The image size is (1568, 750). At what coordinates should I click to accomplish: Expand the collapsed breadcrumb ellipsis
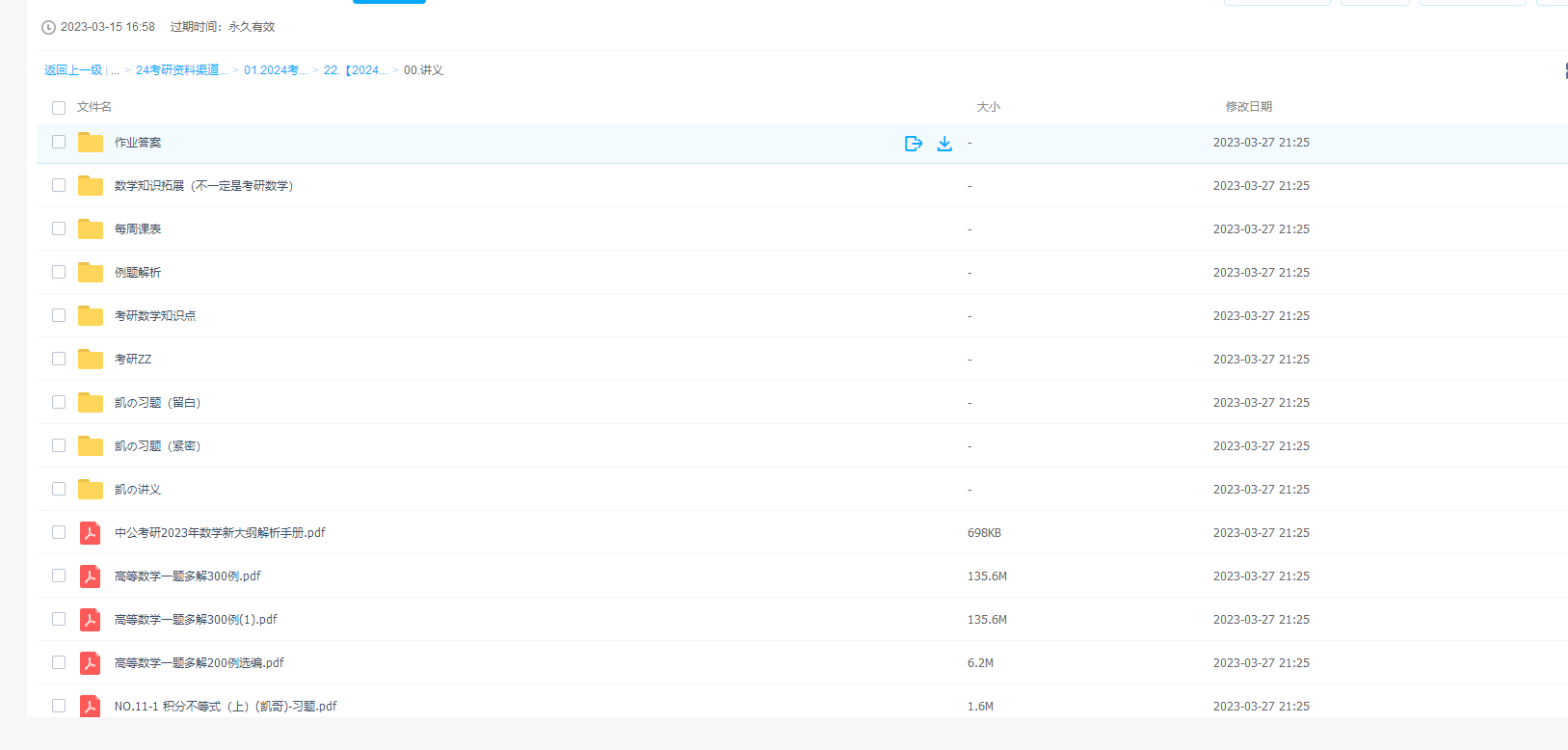pos(115,70)
